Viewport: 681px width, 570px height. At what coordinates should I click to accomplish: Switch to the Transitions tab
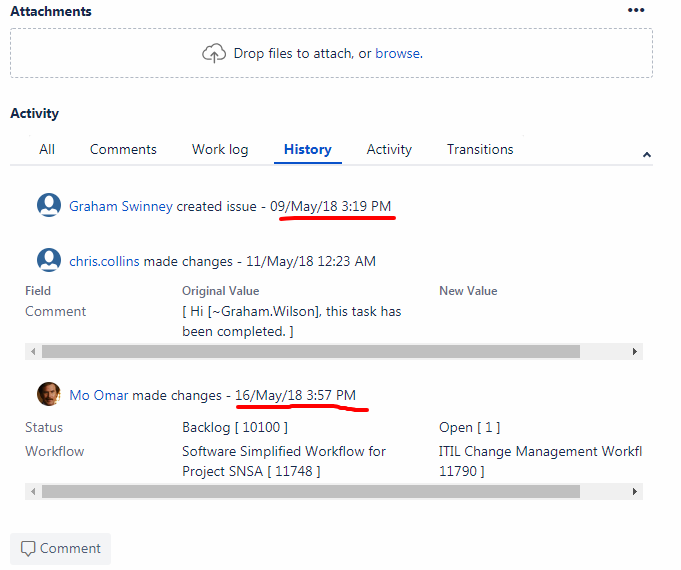point(480,149)
